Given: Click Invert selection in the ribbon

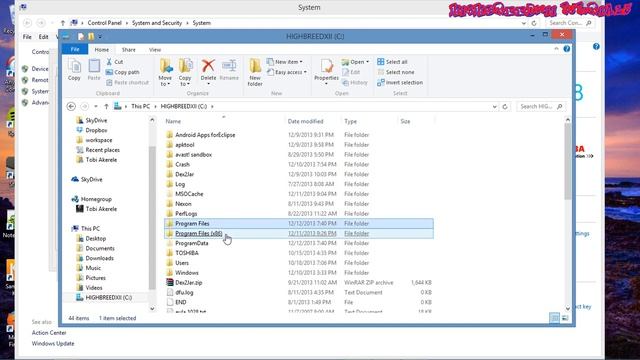Looking at the screenshot, I should click(x=400, y=82).
